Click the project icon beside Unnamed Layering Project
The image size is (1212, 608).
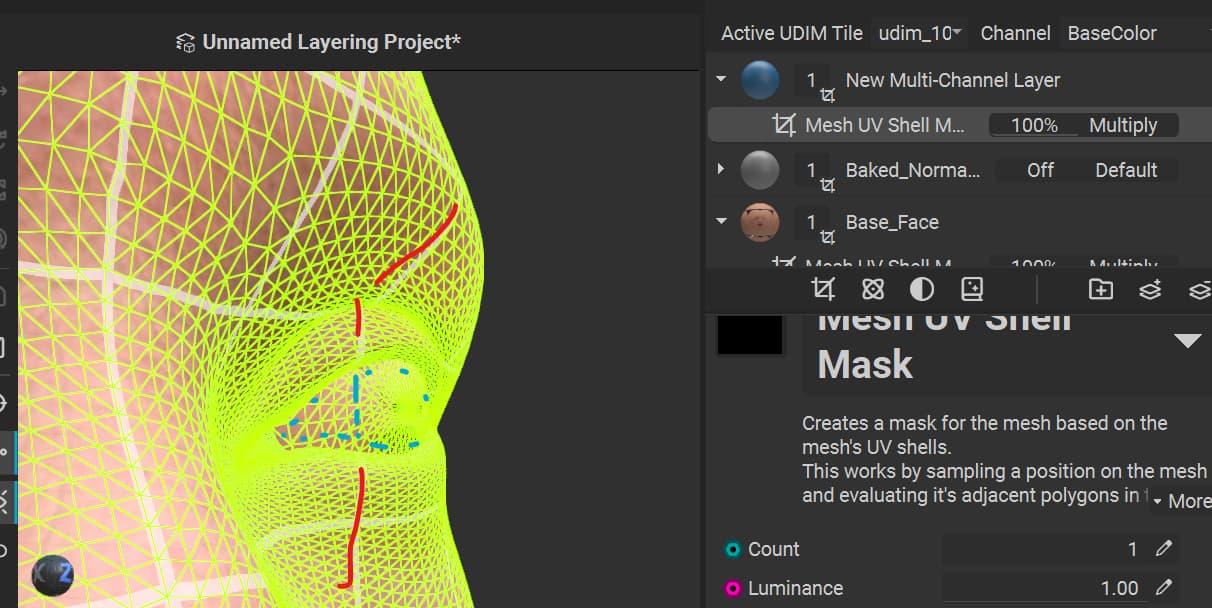tap(185, 42)
